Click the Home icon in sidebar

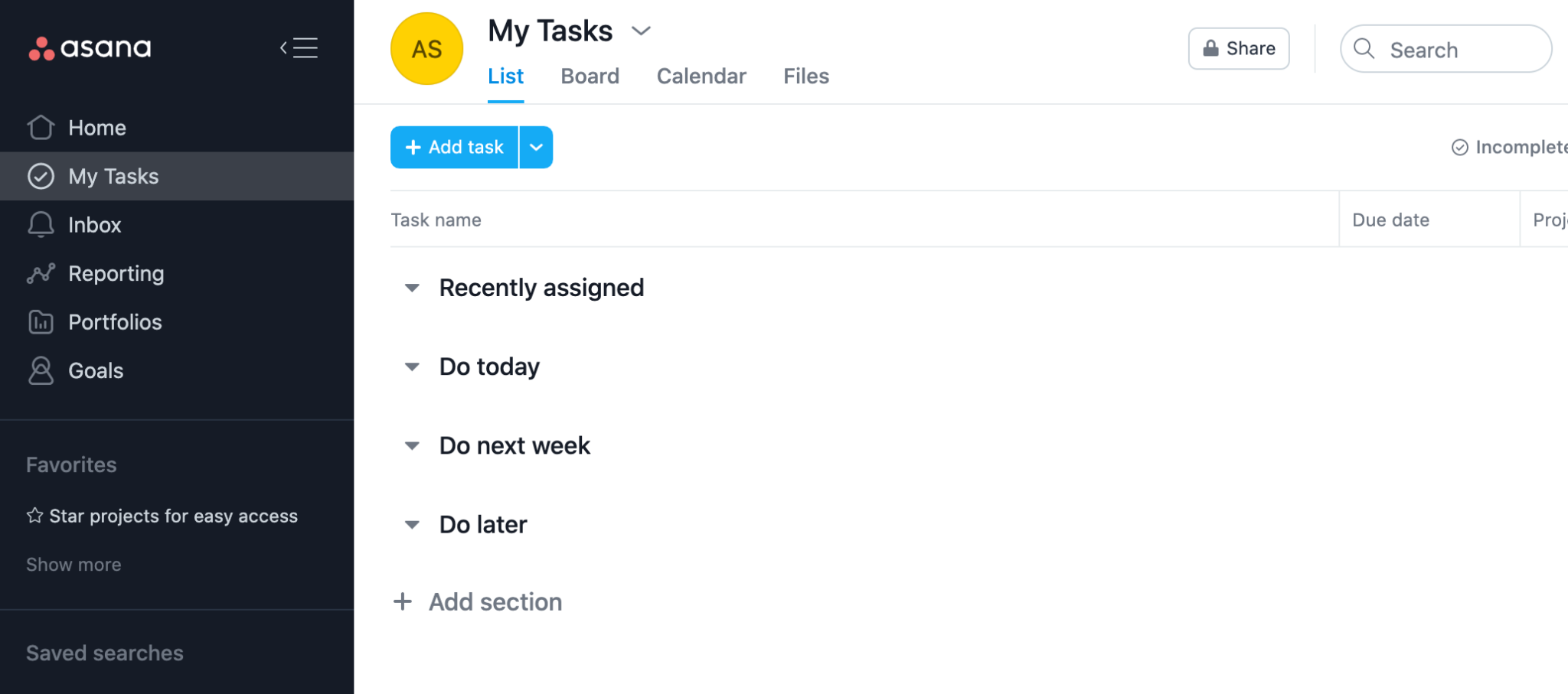click(41, 127)
